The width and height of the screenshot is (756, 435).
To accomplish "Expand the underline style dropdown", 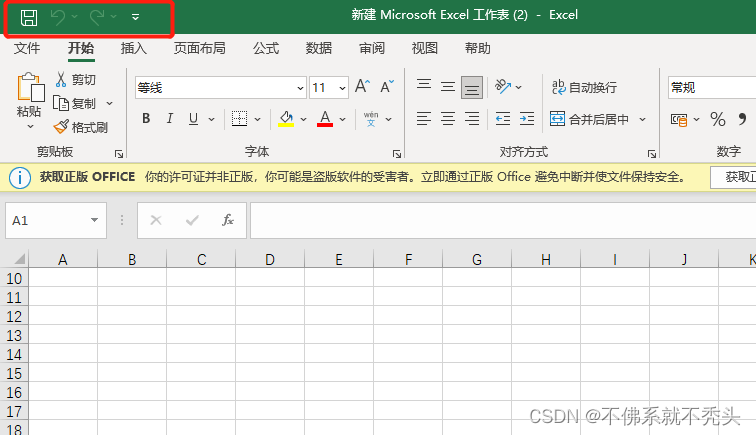I will point(211,119).
